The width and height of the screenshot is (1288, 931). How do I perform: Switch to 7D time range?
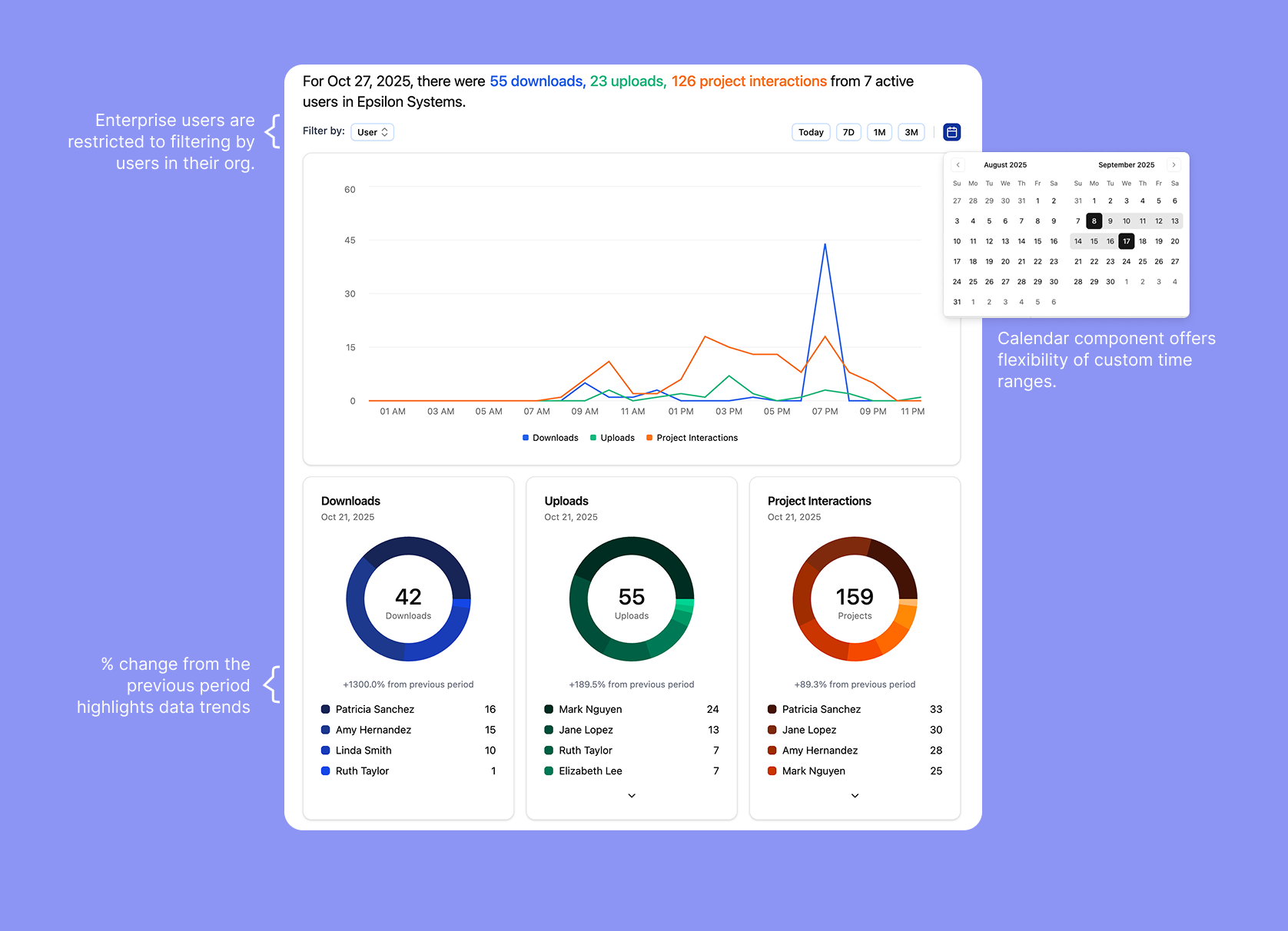(848, 132)
